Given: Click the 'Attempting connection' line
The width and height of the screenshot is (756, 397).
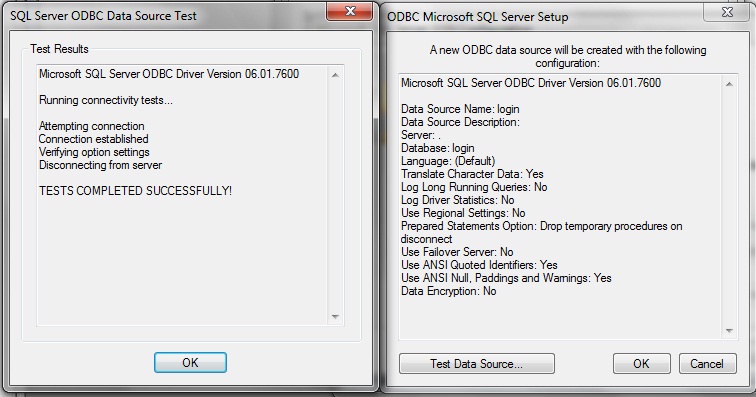Looking at the screenshot, I should [x=92, y=126].
